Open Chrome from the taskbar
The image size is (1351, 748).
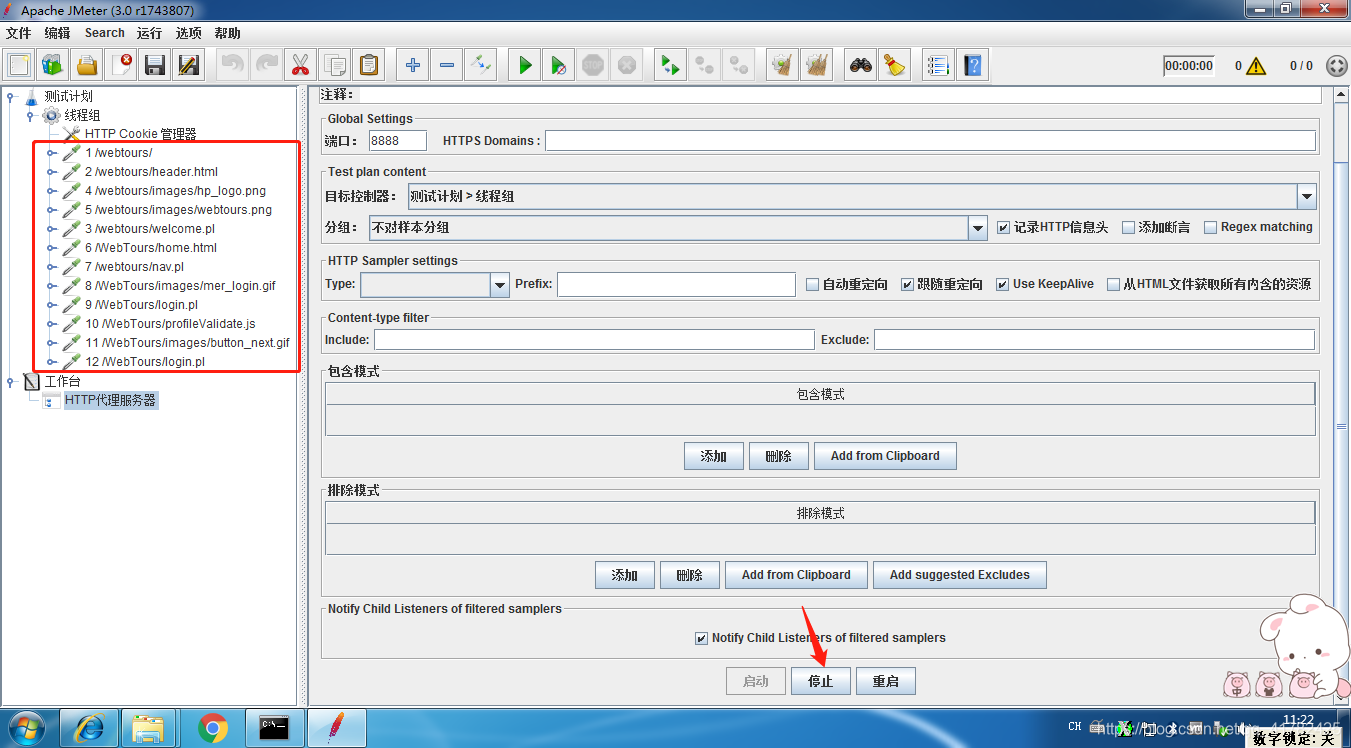point(212,729)
